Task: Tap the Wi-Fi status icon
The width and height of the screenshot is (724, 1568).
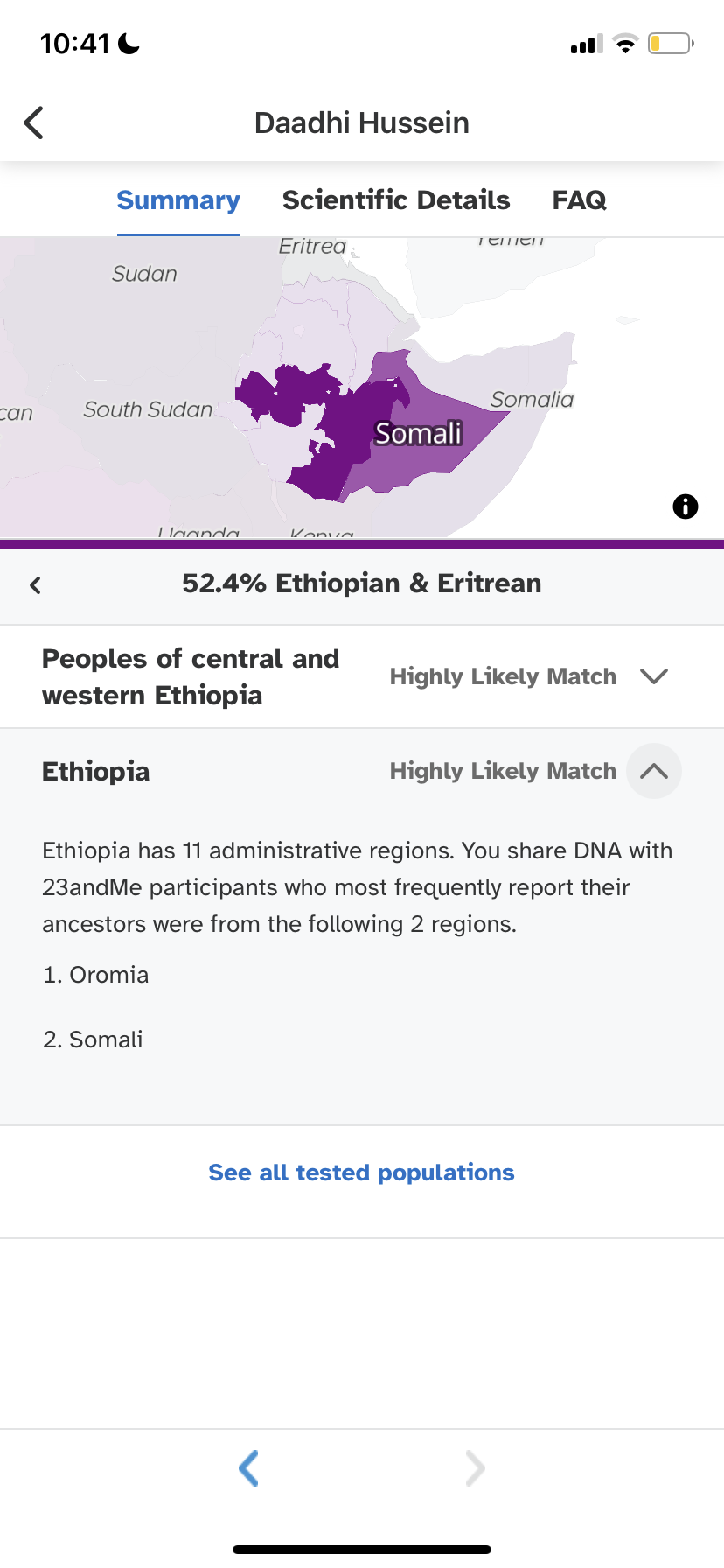Action: click(625, 44)
